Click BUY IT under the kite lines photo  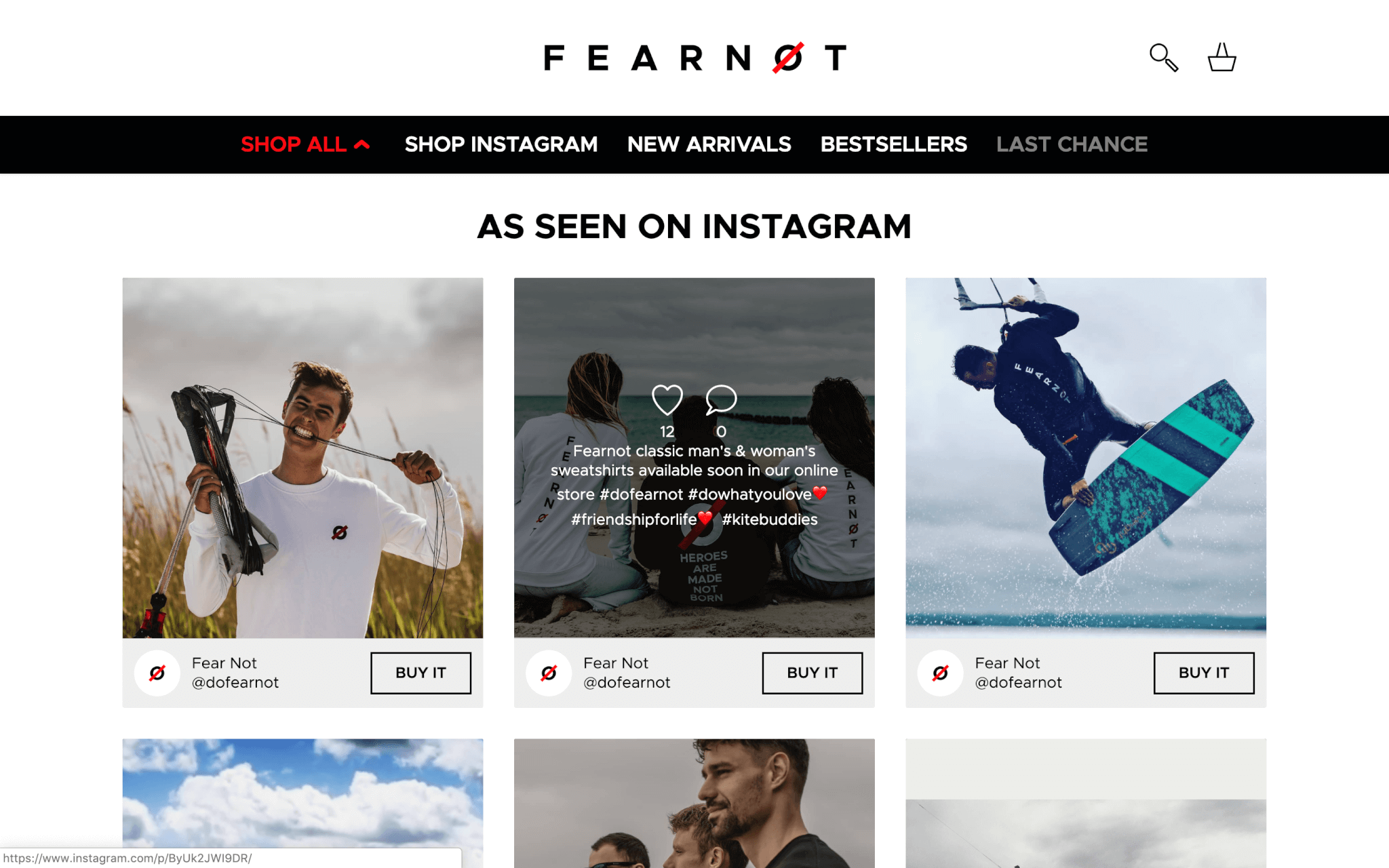pyautogui.click(x=420, y=673)
